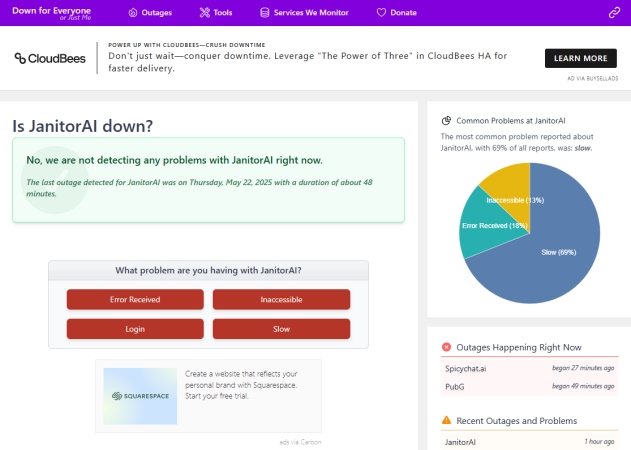Open the PubG outage entry
631x450 pixels.
tap(456, 385)
